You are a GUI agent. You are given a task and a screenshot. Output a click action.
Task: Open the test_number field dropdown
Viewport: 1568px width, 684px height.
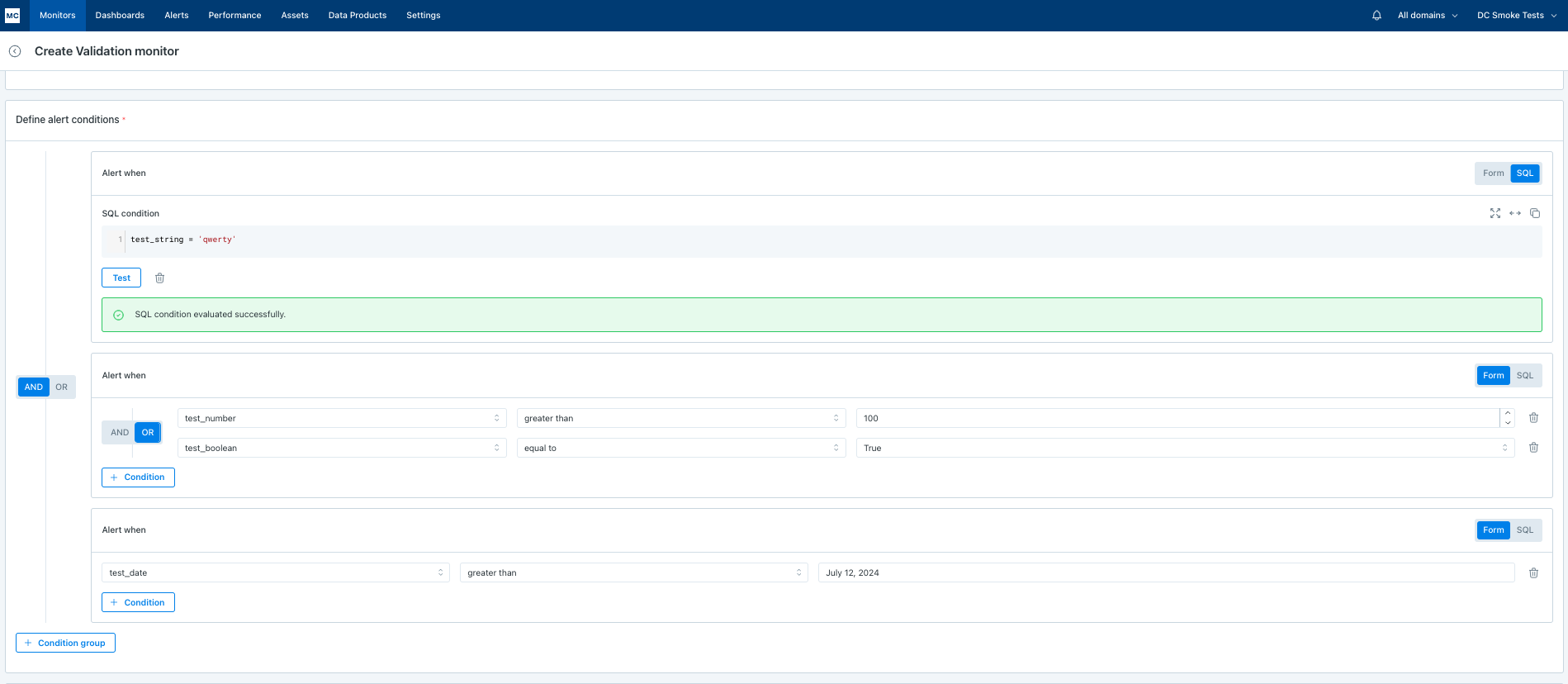(342, 419)
